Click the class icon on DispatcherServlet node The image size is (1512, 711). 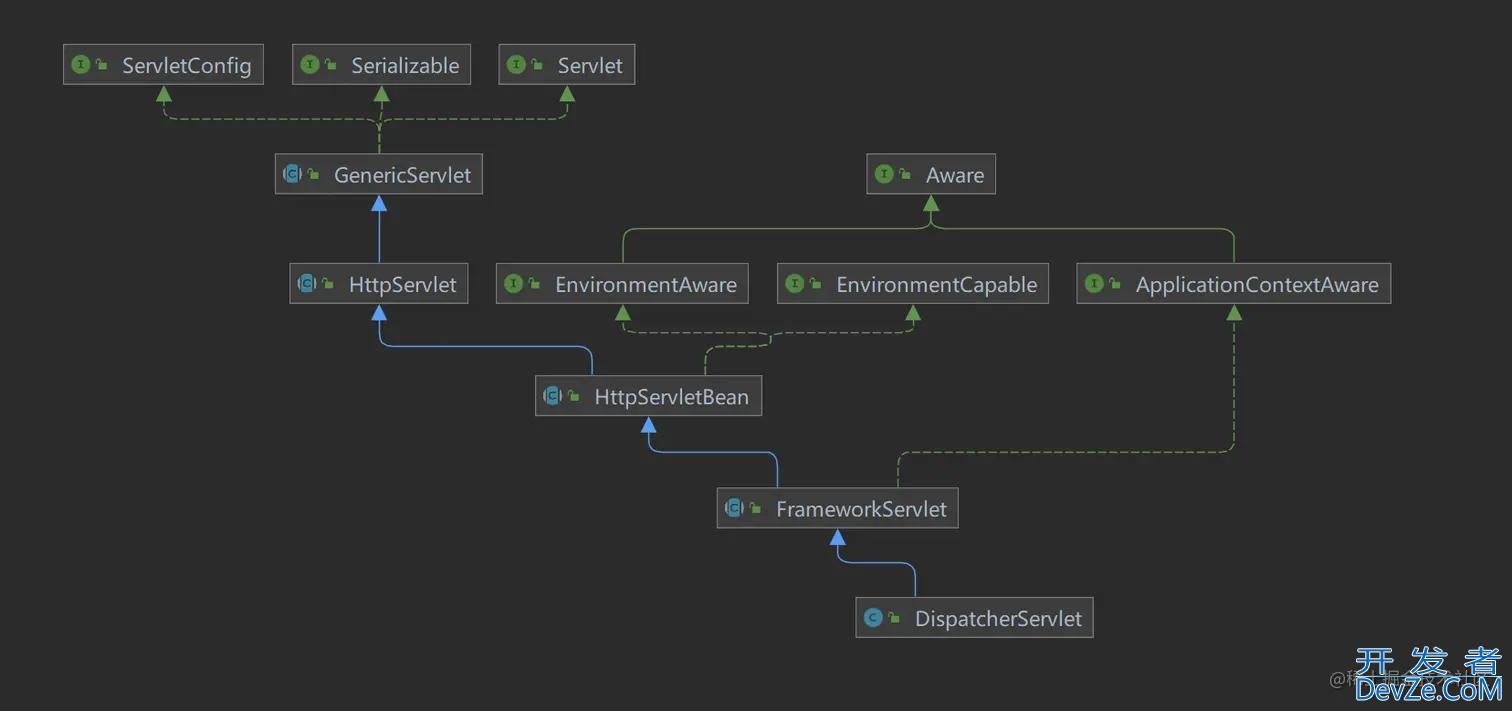click(873, 618)
